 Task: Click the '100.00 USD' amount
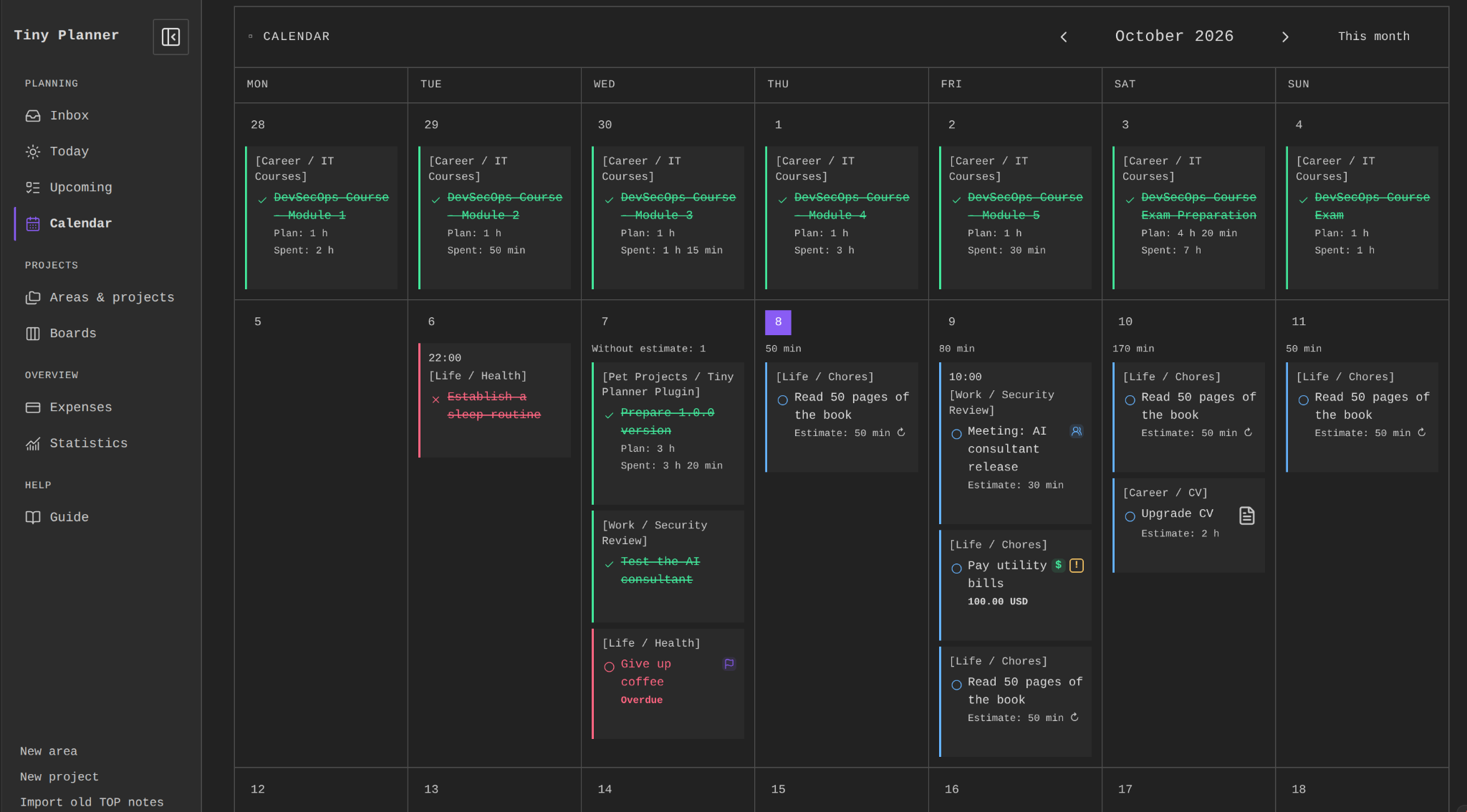(x=997, y=601)
